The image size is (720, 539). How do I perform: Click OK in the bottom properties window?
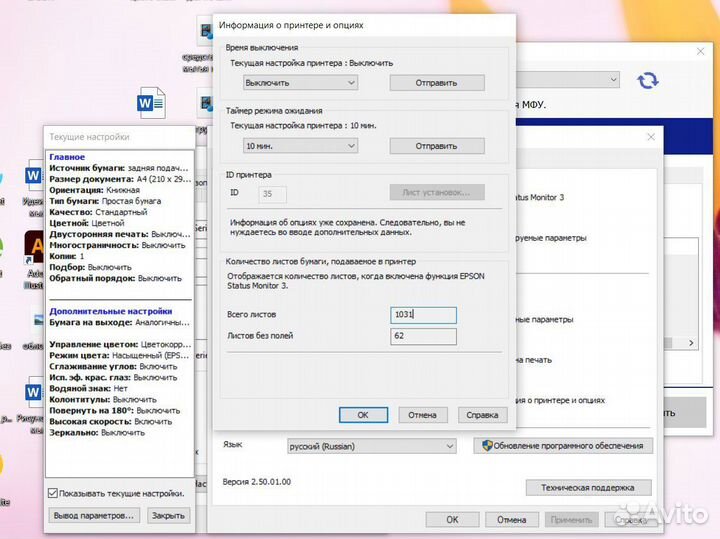pyautogui.click(x=452, y=519)
